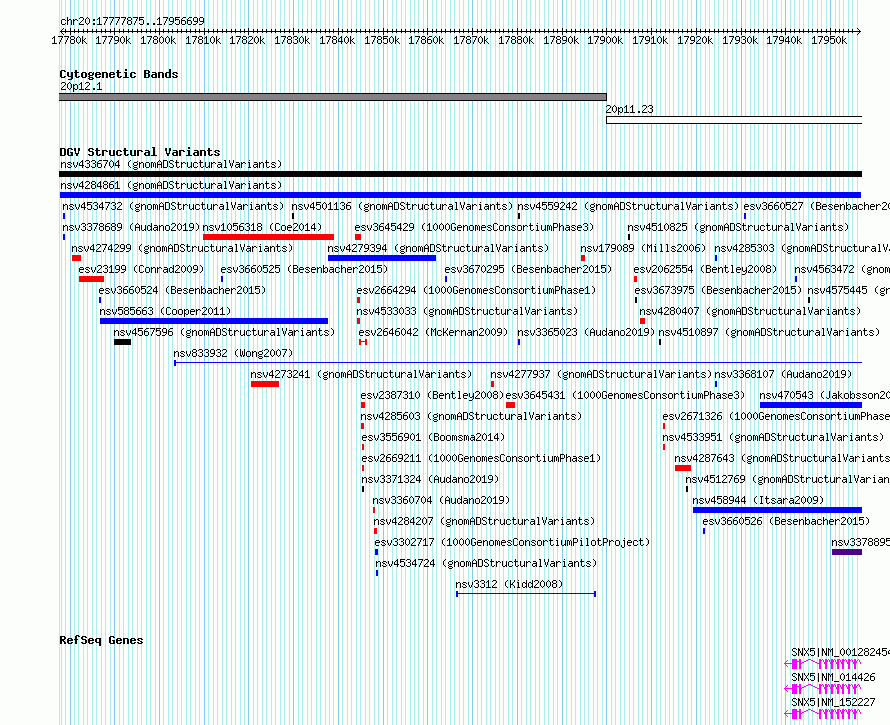Open the esv2664294 (1000GenomesConsortiumPhase1) label

point(476,290)
